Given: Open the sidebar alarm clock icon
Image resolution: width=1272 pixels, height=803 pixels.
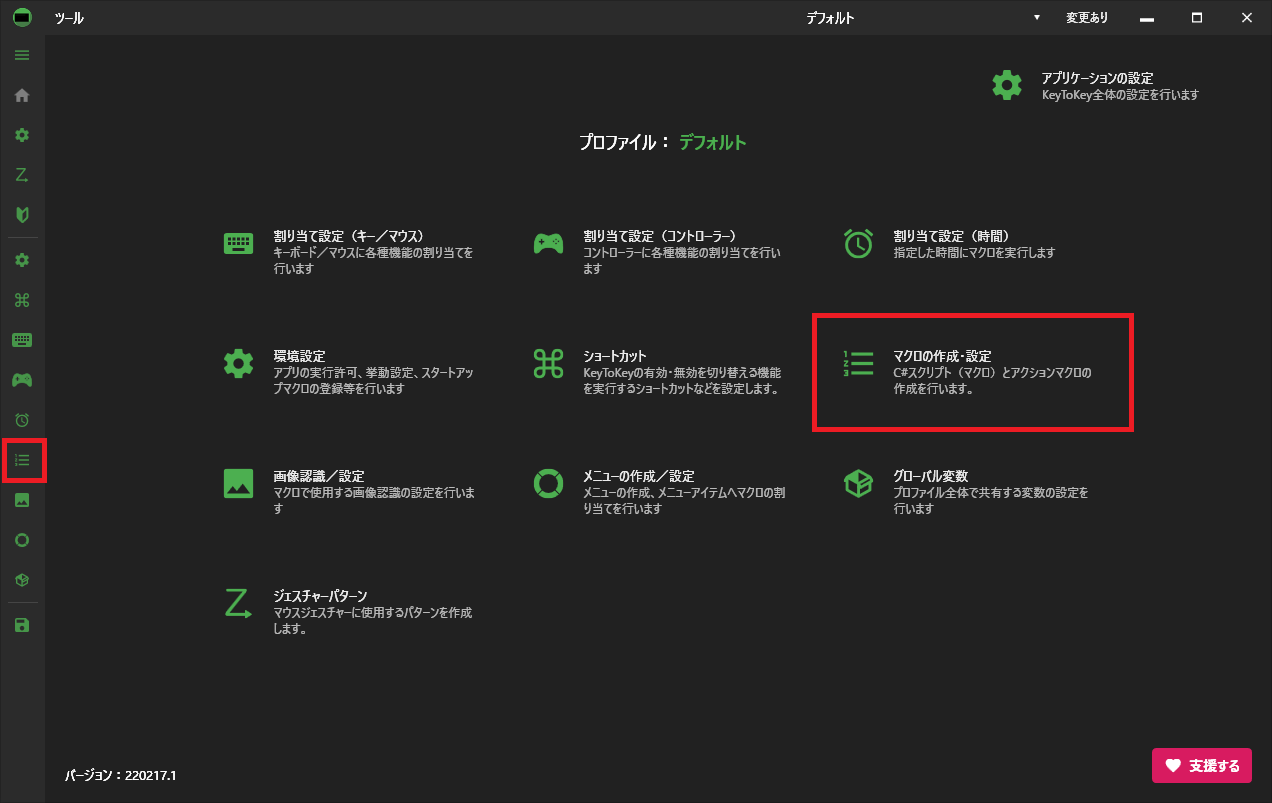Looking at the screenshot, I should [x=22, y=420].
